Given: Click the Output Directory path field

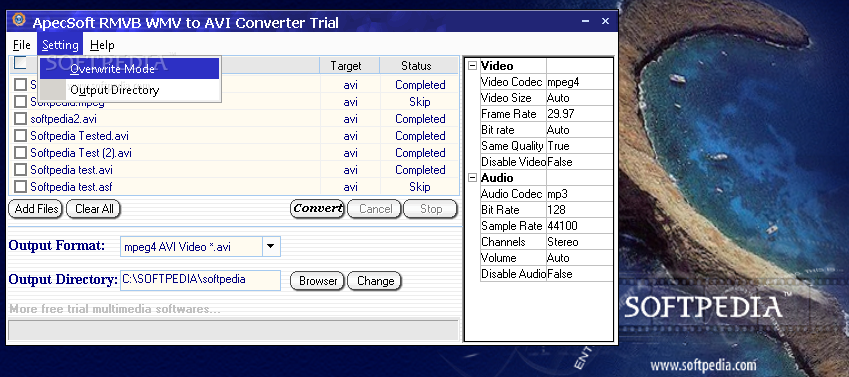Looking at the screenshot, I should pos(200,280).
